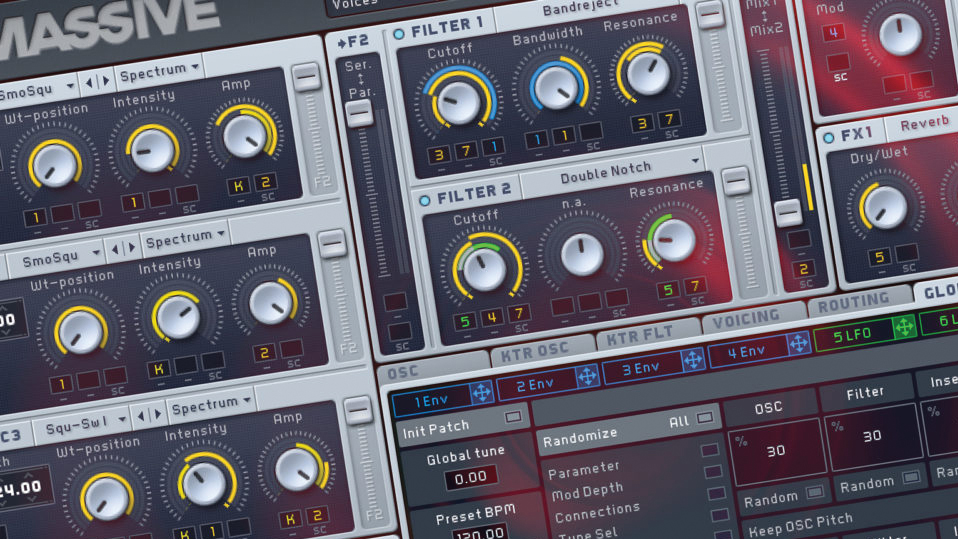
Task: Click slot 2 under top oscillator Amp
Action: point(265,182)
